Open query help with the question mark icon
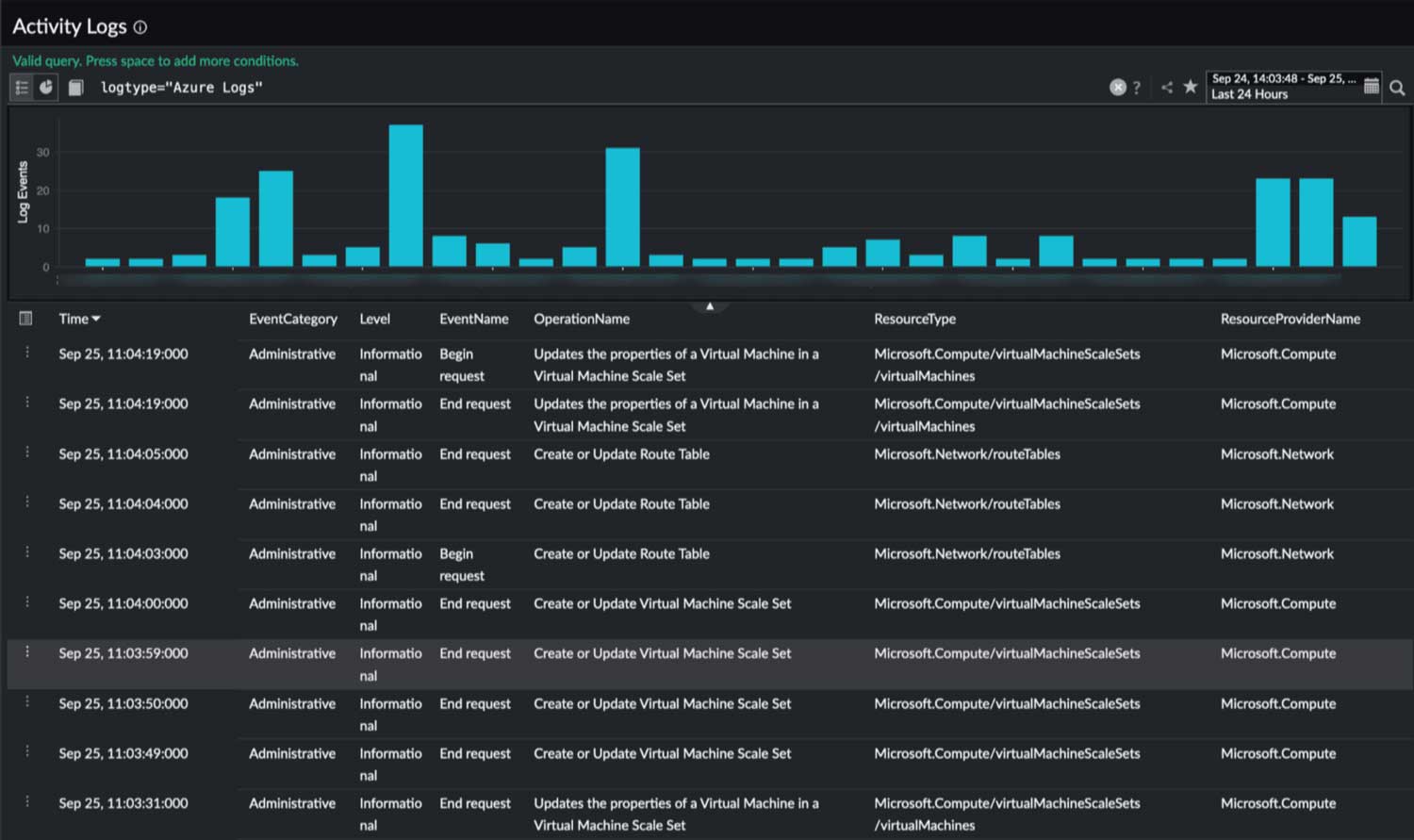The width and height of the screenshot is (1414, 840). click(x=1138, y=87)
